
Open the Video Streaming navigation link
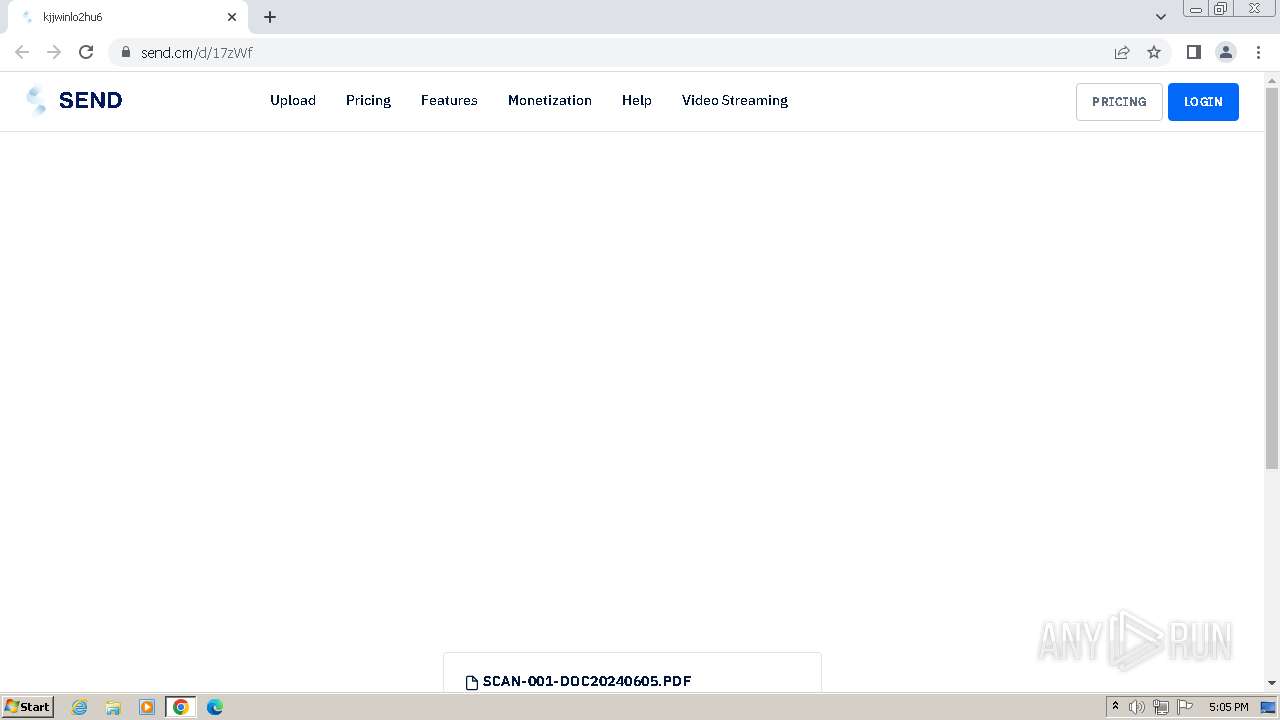[x=735, y=100]
